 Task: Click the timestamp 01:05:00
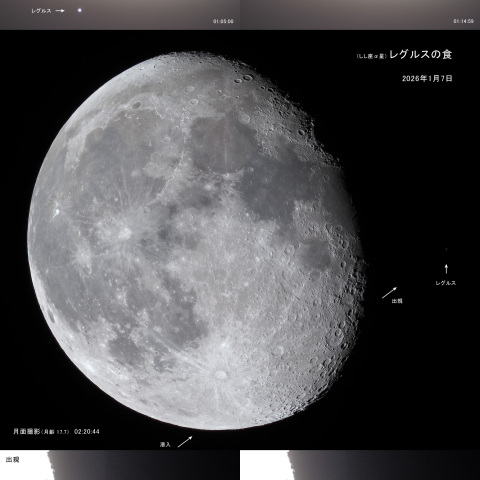pos(223,21)
